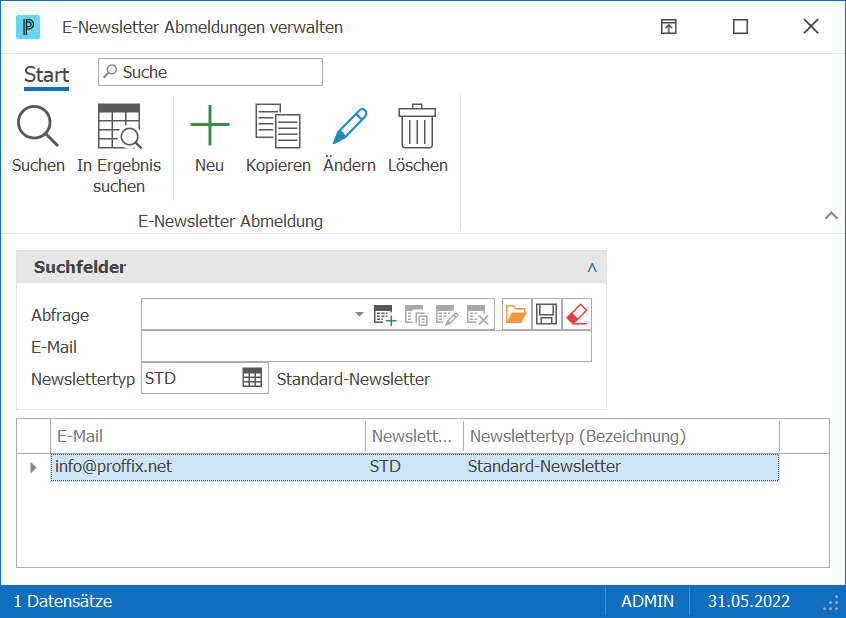This screenshot has width=846, height=618.
Task: Click the Suche ribbon search box
Action: [x=210, y=72]
